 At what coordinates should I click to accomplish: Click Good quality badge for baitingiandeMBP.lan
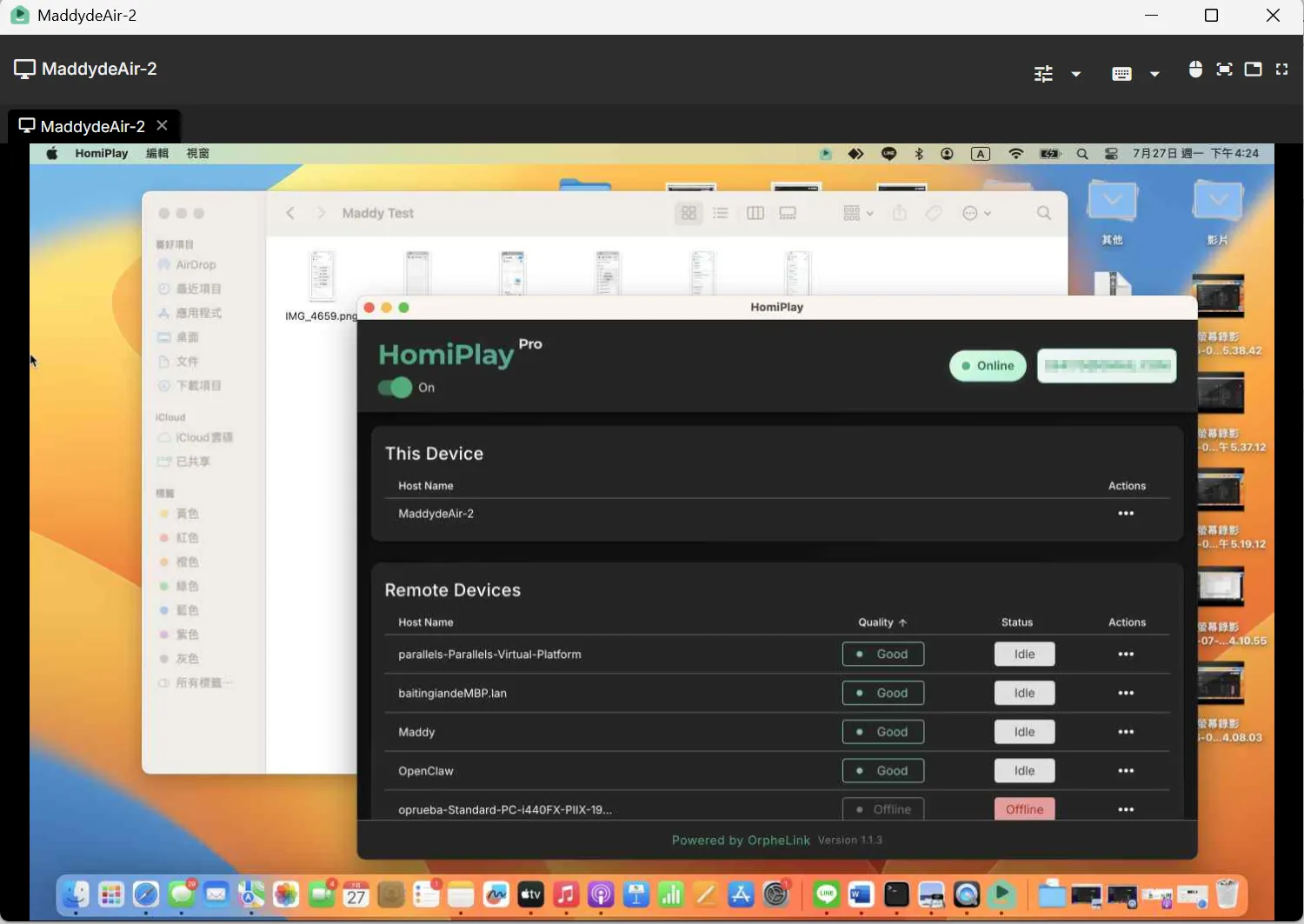[x=882, y=694]
